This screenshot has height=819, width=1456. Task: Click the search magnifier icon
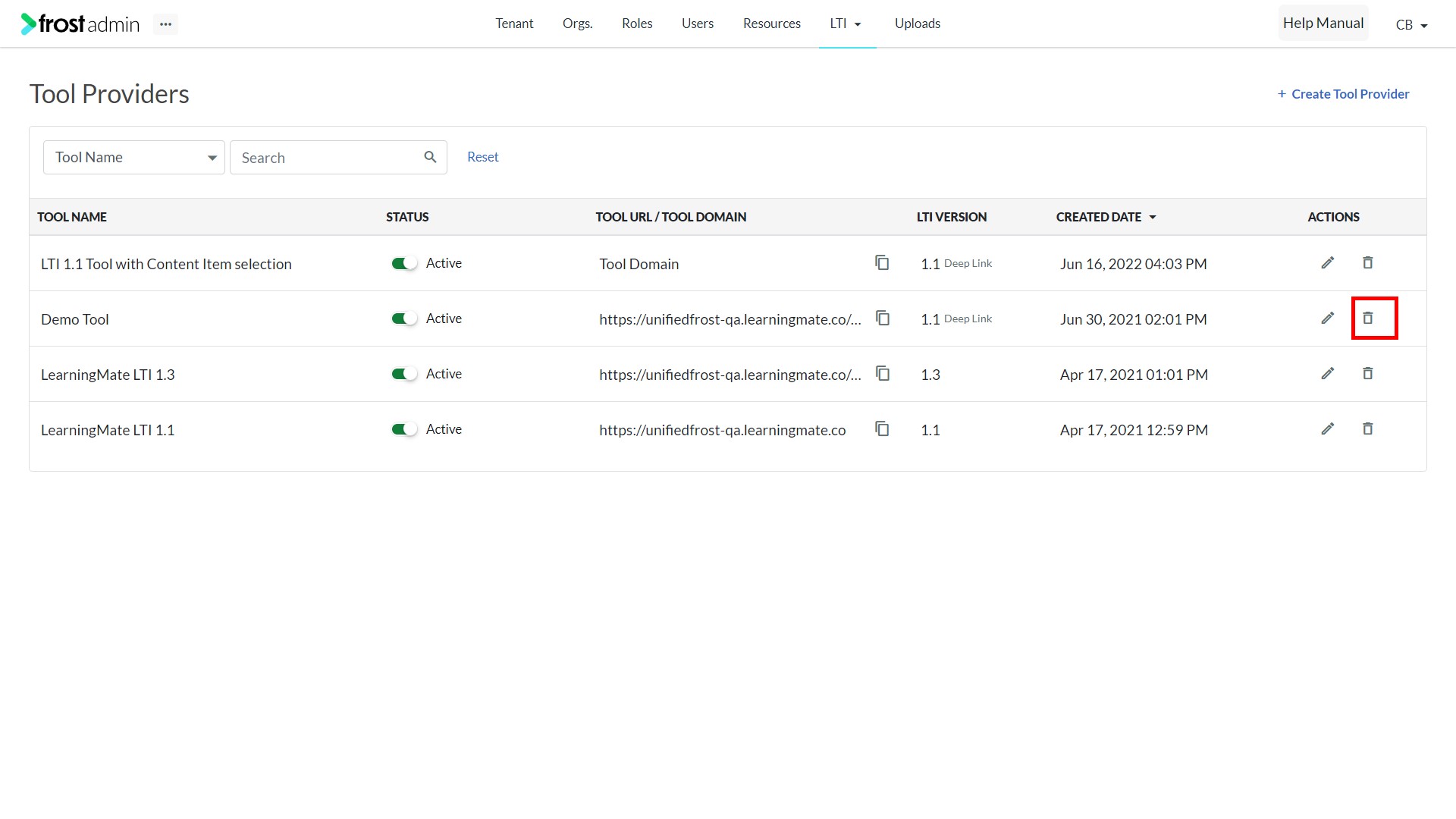pos(430,157)
